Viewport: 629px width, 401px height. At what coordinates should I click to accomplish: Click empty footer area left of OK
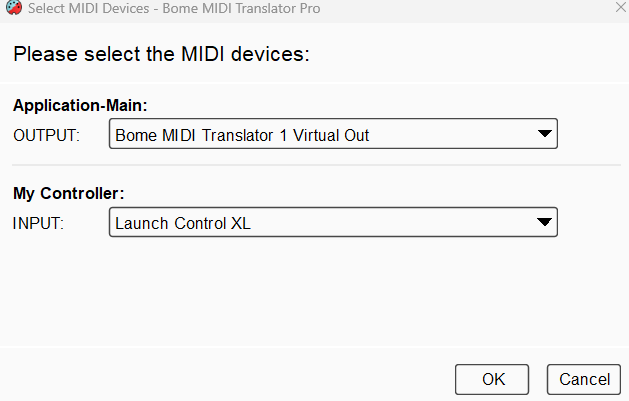click(x=227, y=377)
